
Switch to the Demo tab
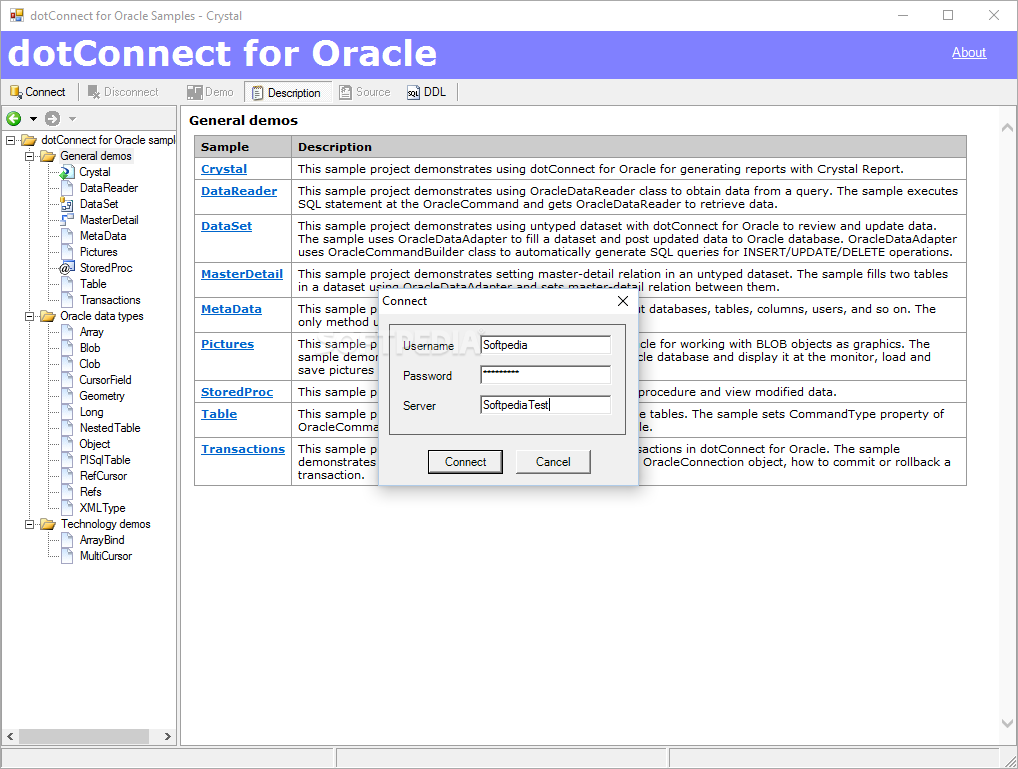210,92
